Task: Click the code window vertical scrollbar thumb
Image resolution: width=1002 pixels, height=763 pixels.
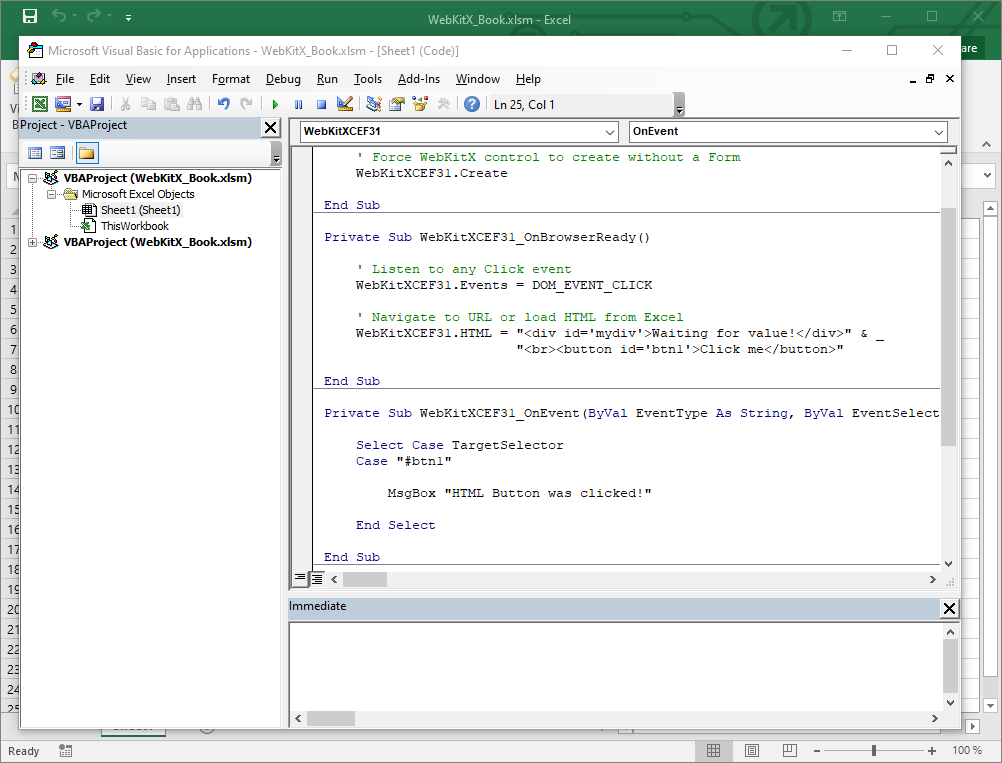Action: [948, 326]
